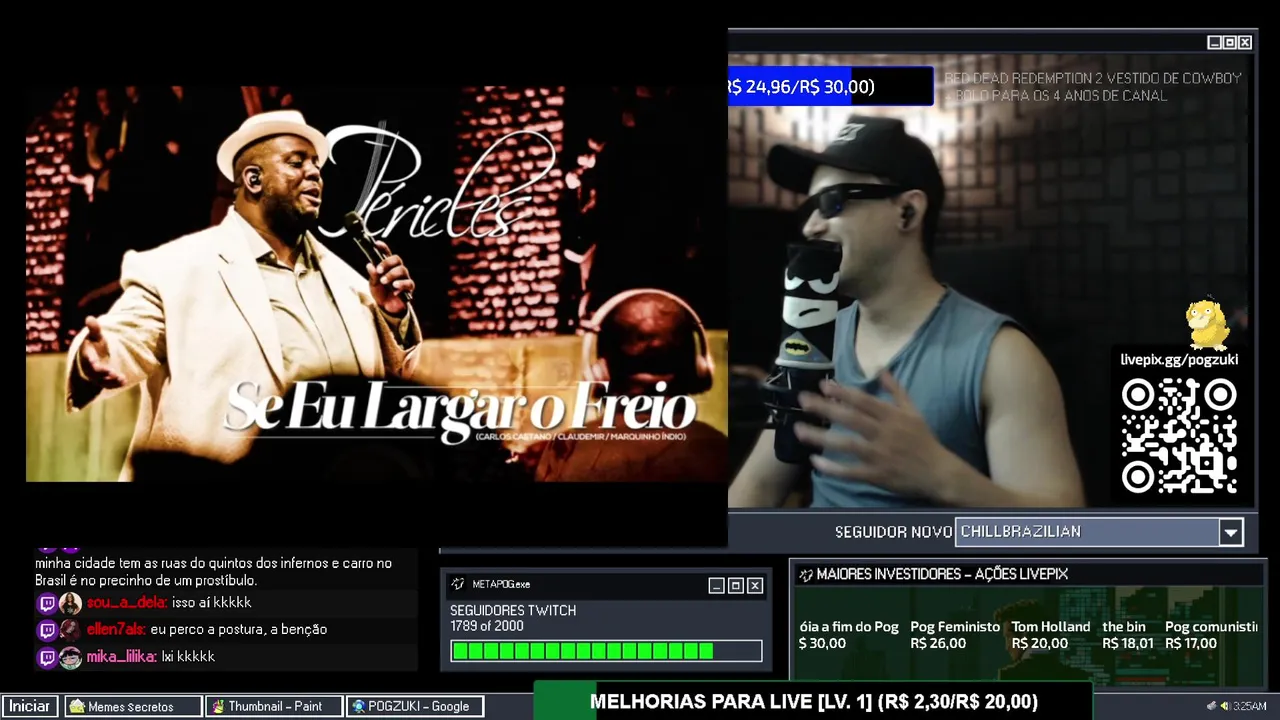This screenshot has width=1280, height=720.
Task: Click the device icon left of the speaker
Action: 1212,706
